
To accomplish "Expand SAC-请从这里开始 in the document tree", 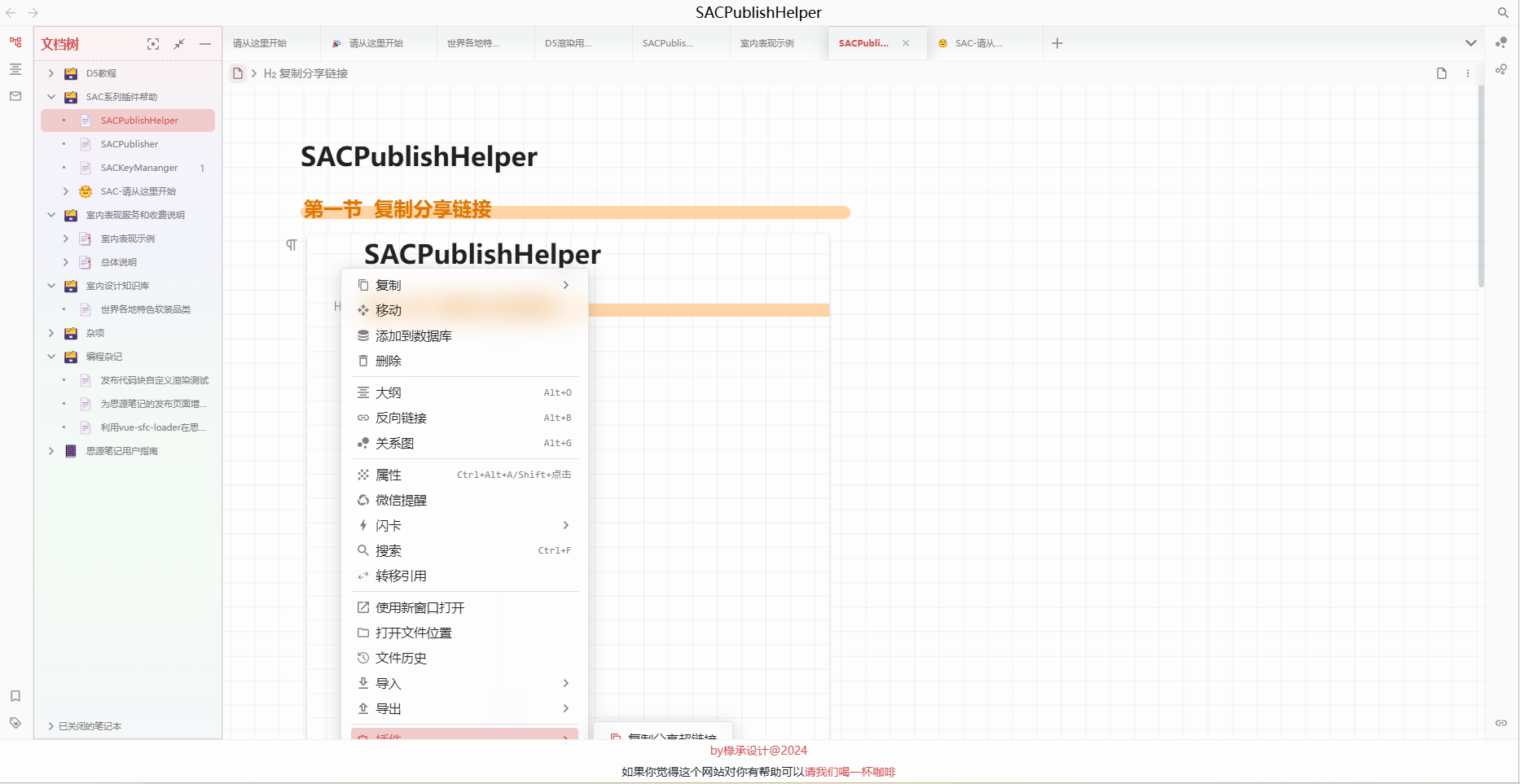I will (x=66, y=191).
